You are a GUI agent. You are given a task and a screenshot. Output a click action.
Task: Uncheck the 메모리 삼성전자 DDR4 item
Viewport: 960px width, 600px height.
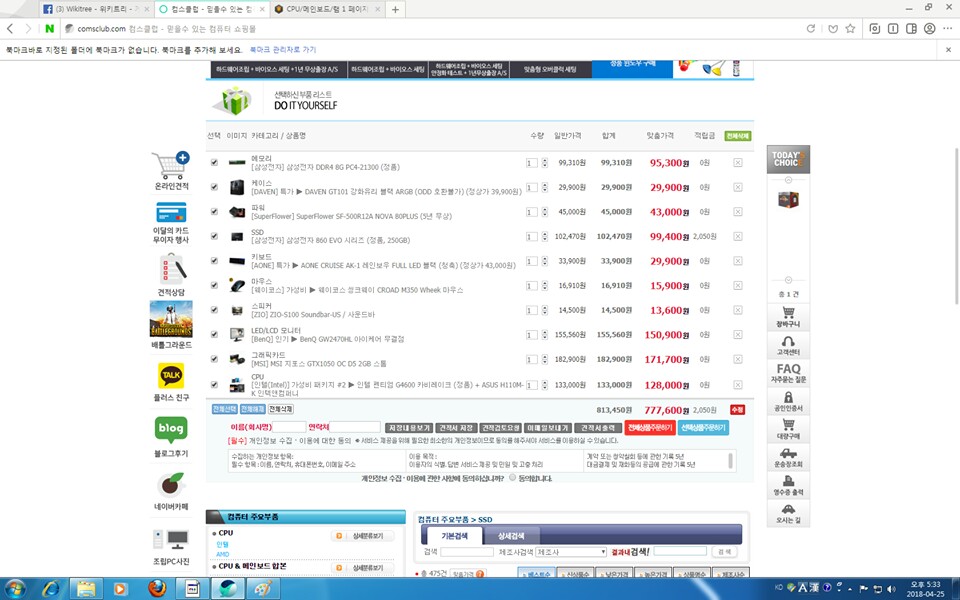[214, 163]
